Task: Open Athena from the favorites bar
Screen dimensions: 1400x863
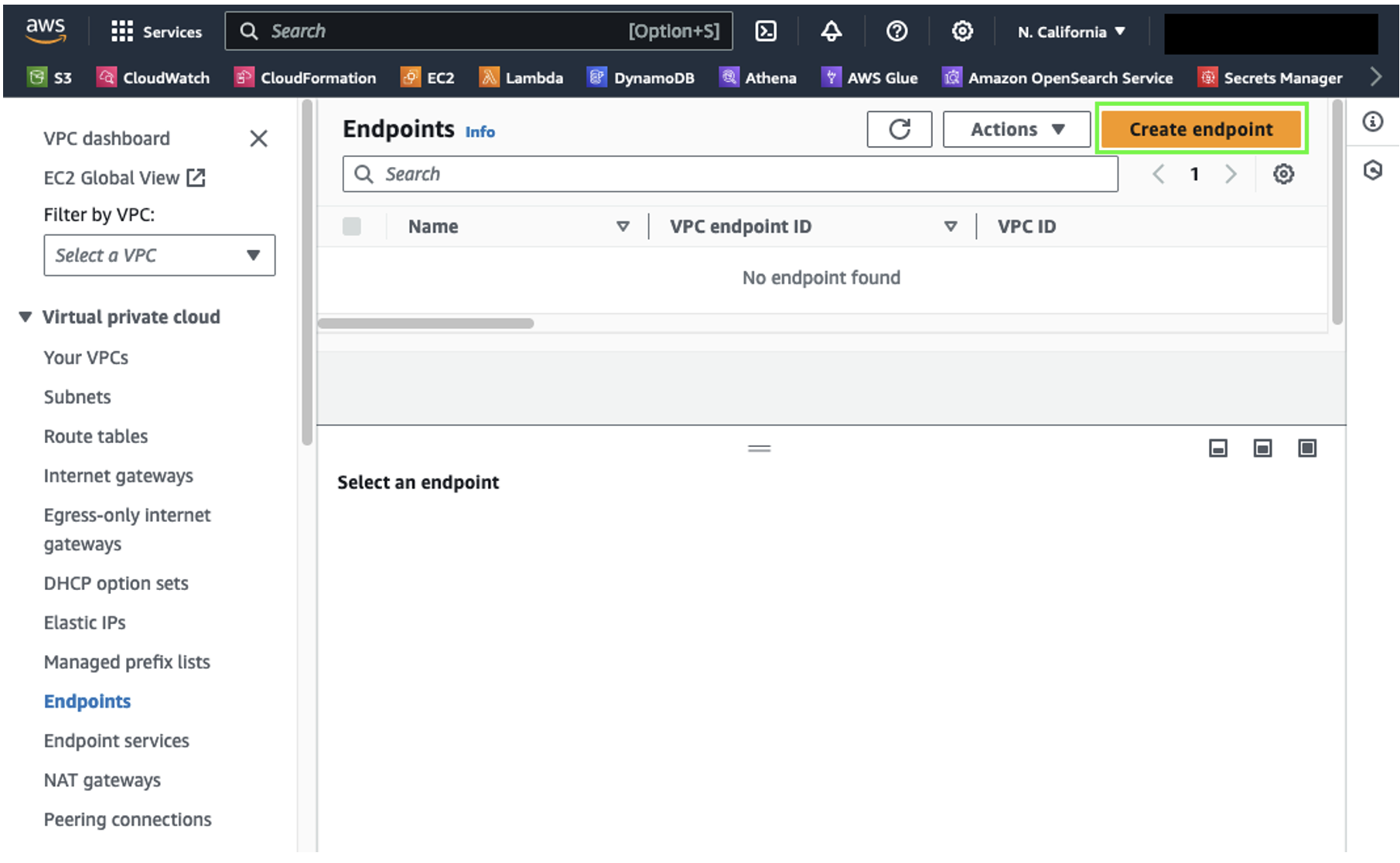Action: tap(758, 77)
